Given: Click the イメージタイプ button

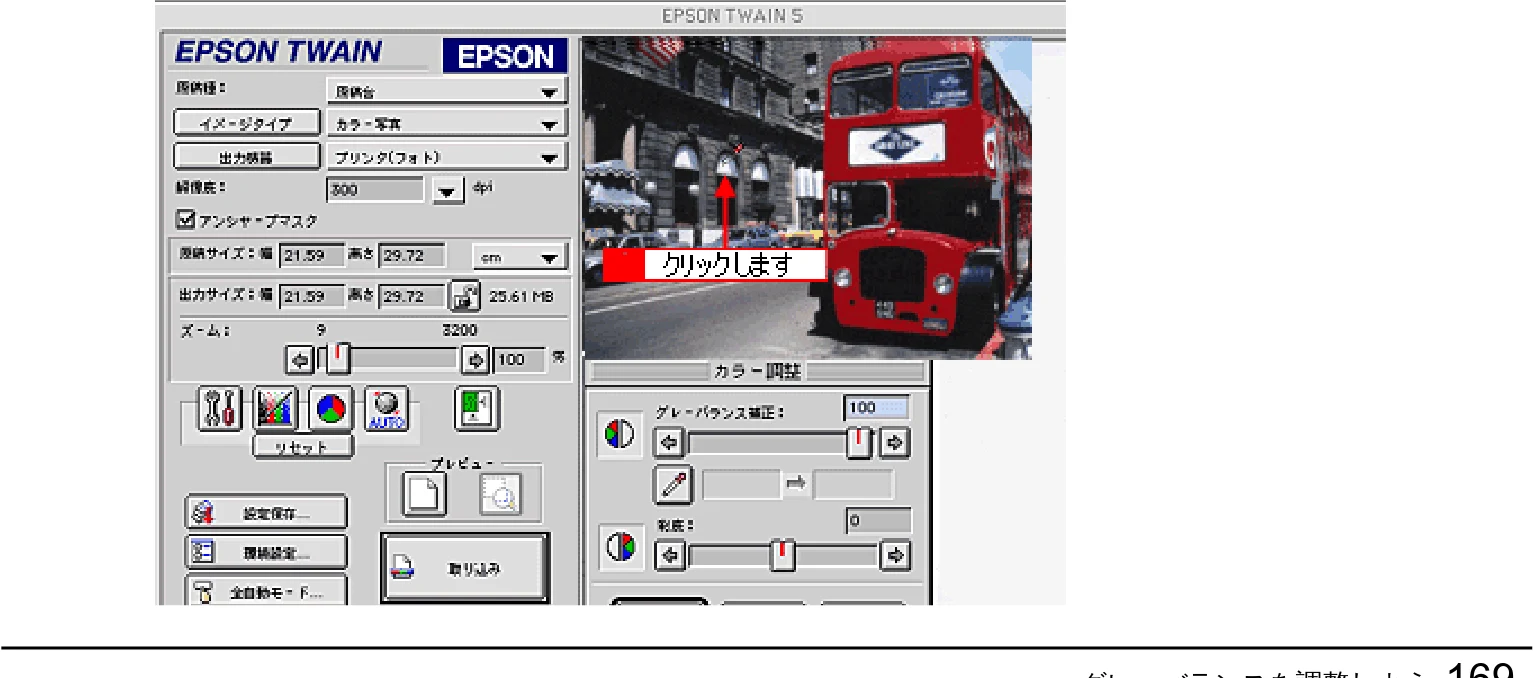Looking at the screenshot, I should tap(247, 125).
